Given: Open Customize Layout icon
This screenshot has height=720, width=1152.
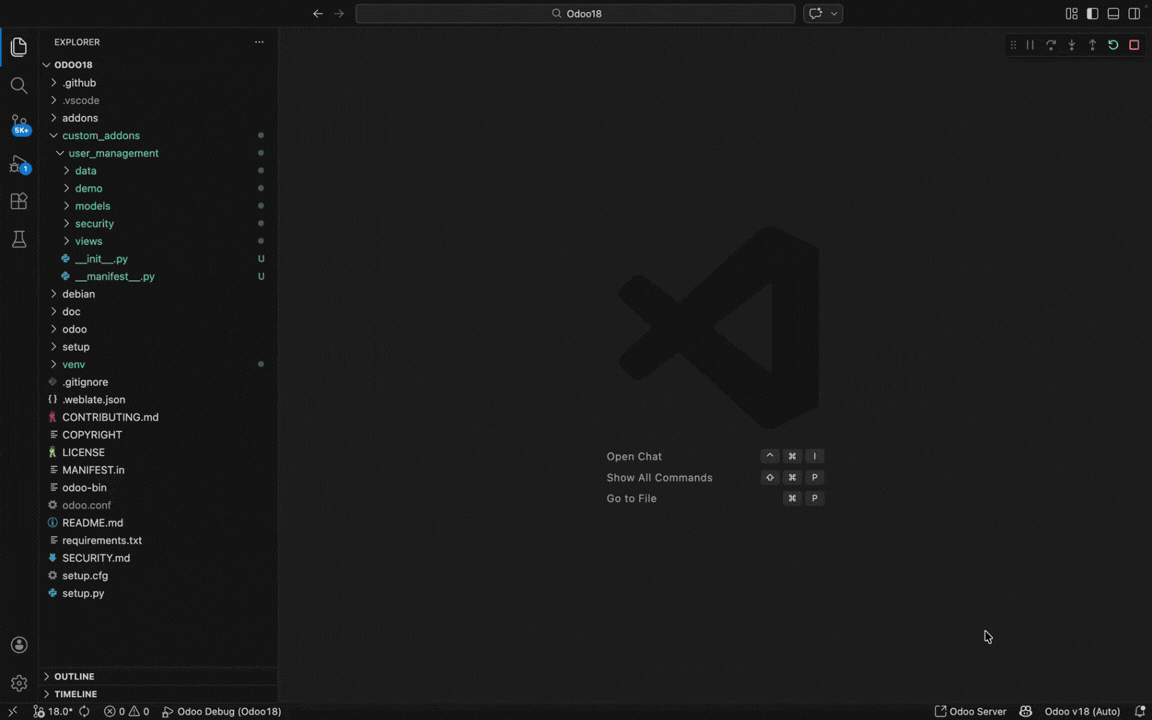Looking at the screenshot, I should point(1072,14).
